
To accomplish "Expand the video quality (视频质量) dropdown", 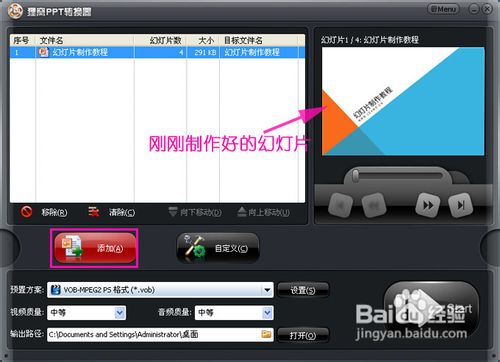I will coord(120,313).
